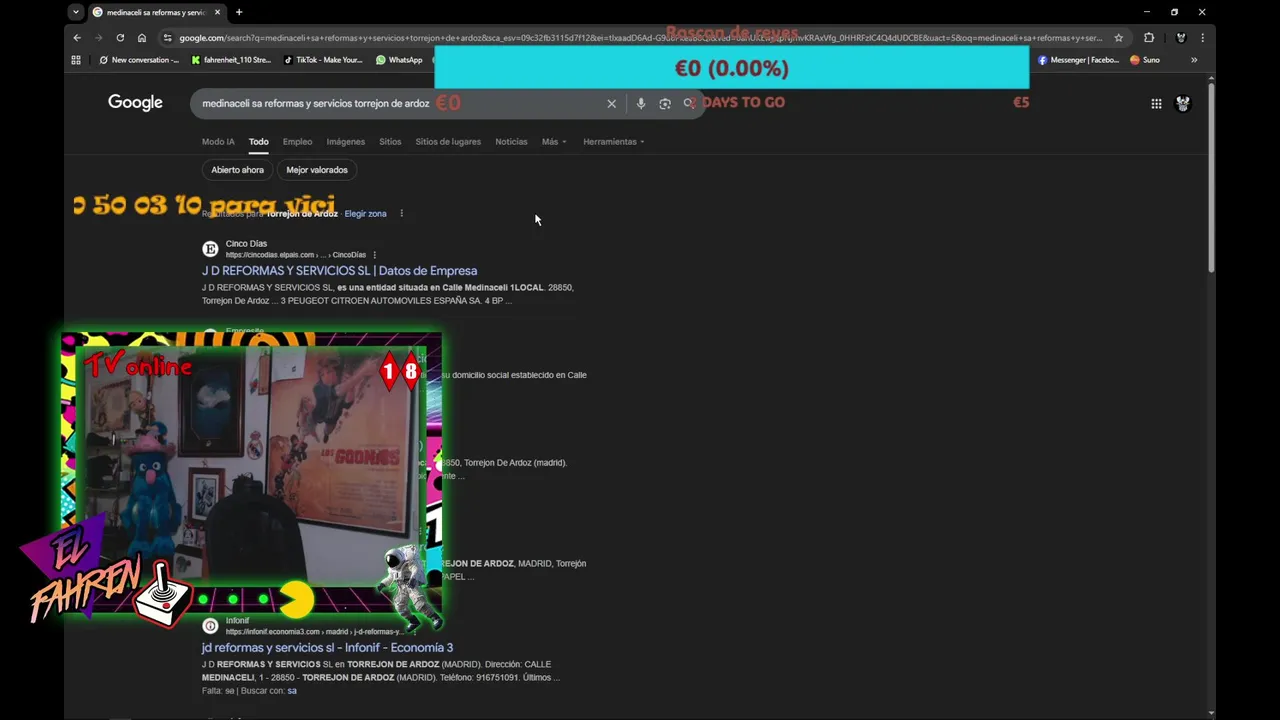
Task: Click the Google logo
Action: (x=135, y=102)
